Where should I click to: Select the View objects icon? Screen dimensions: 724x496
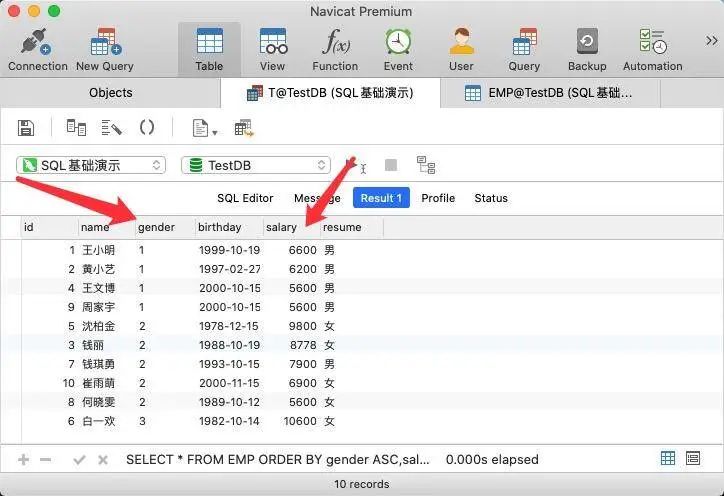[272, 45]
